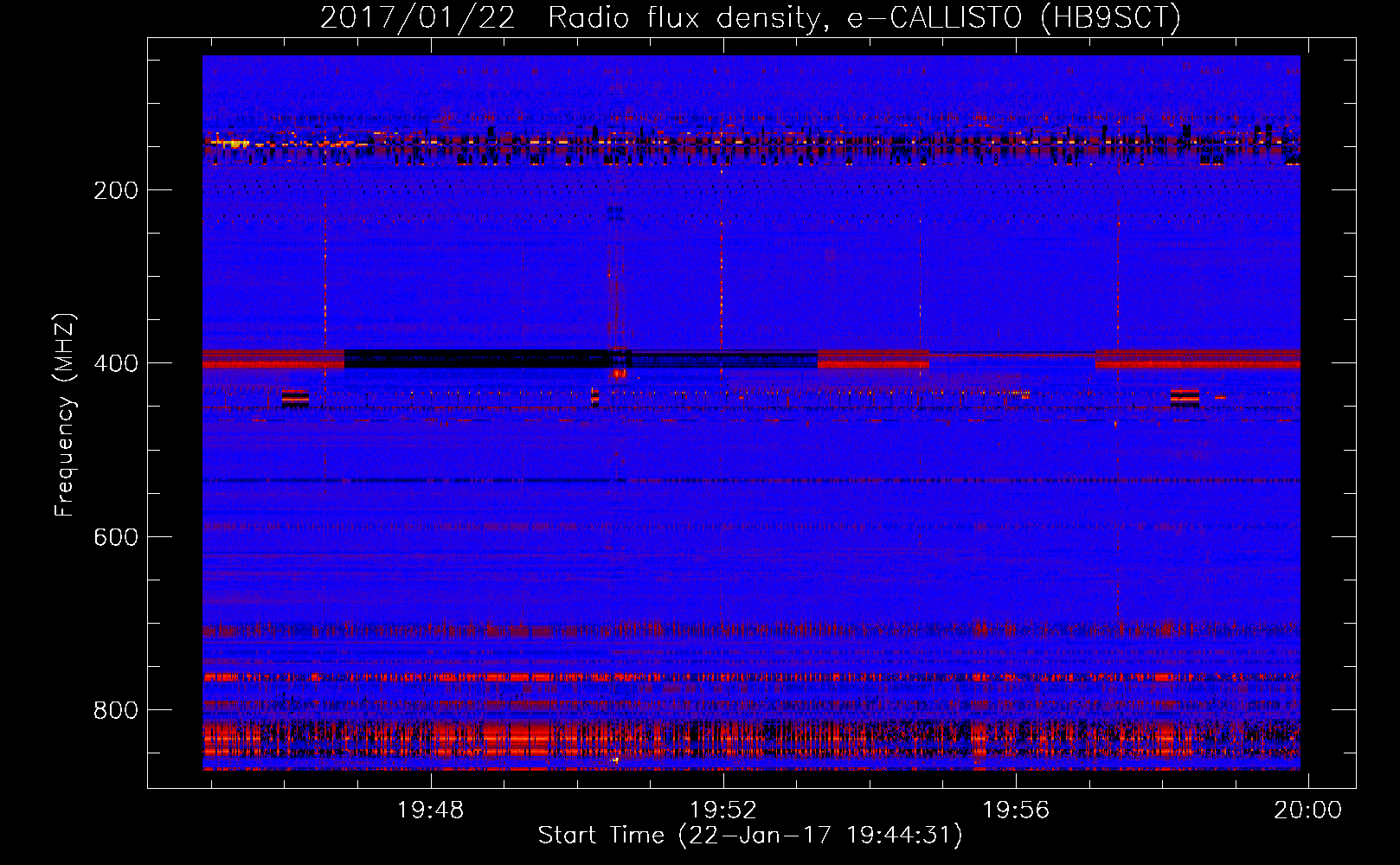Screen dimensions: 1400x865
Task: Click the Frequency (MHZ) axis title
Action: [x=65, y=414]
